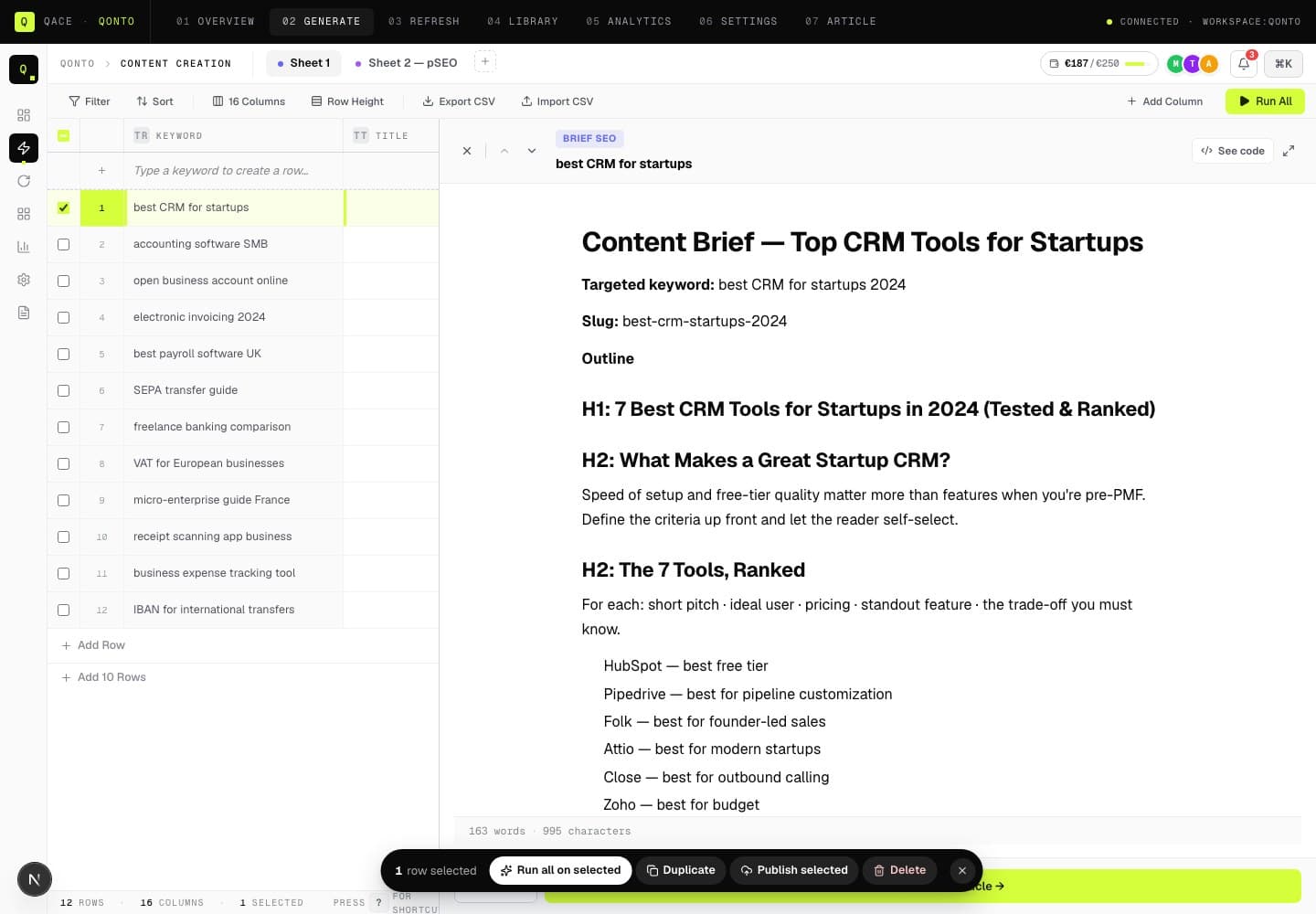Click the plus icon in new-row line

click(x=101, y=171)
